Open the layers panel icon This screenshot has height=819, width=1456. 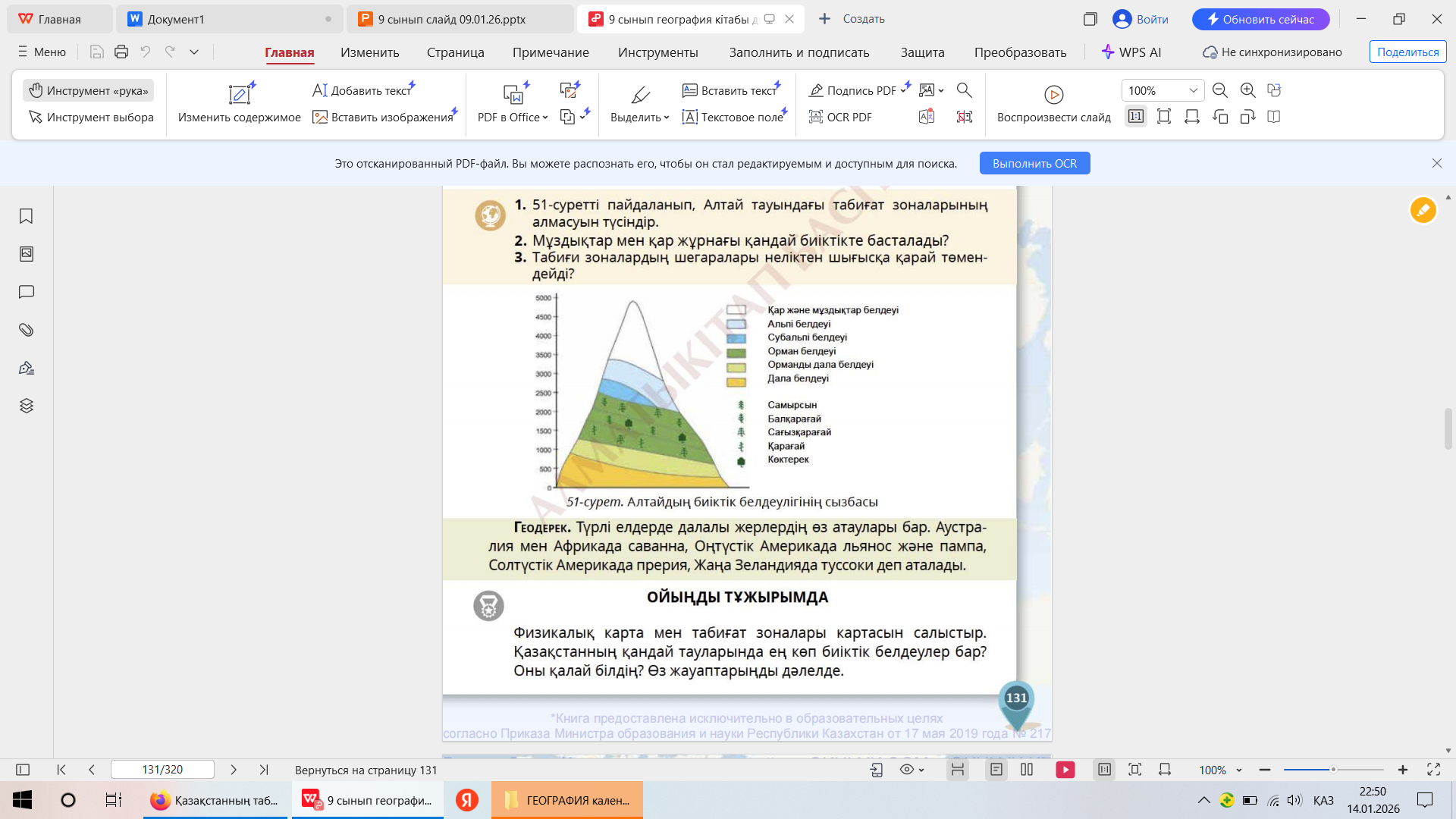26,406
